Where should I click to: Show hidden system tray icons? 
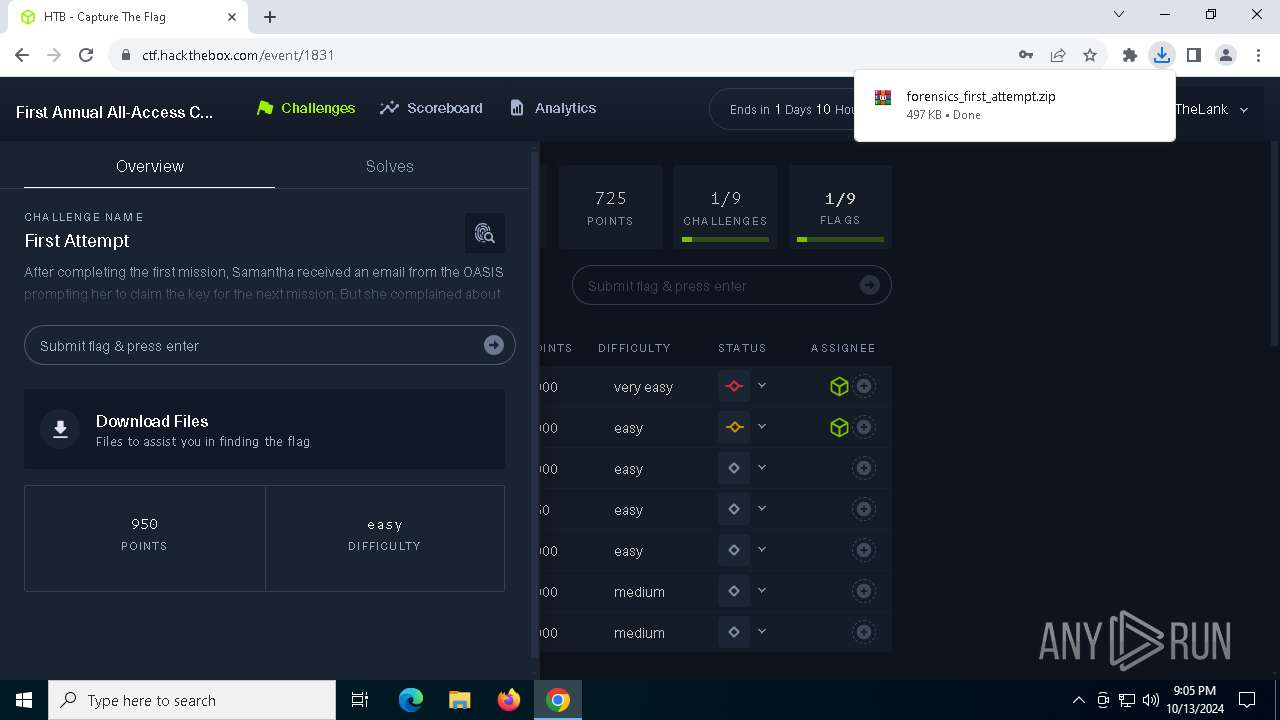point(1078,700)
